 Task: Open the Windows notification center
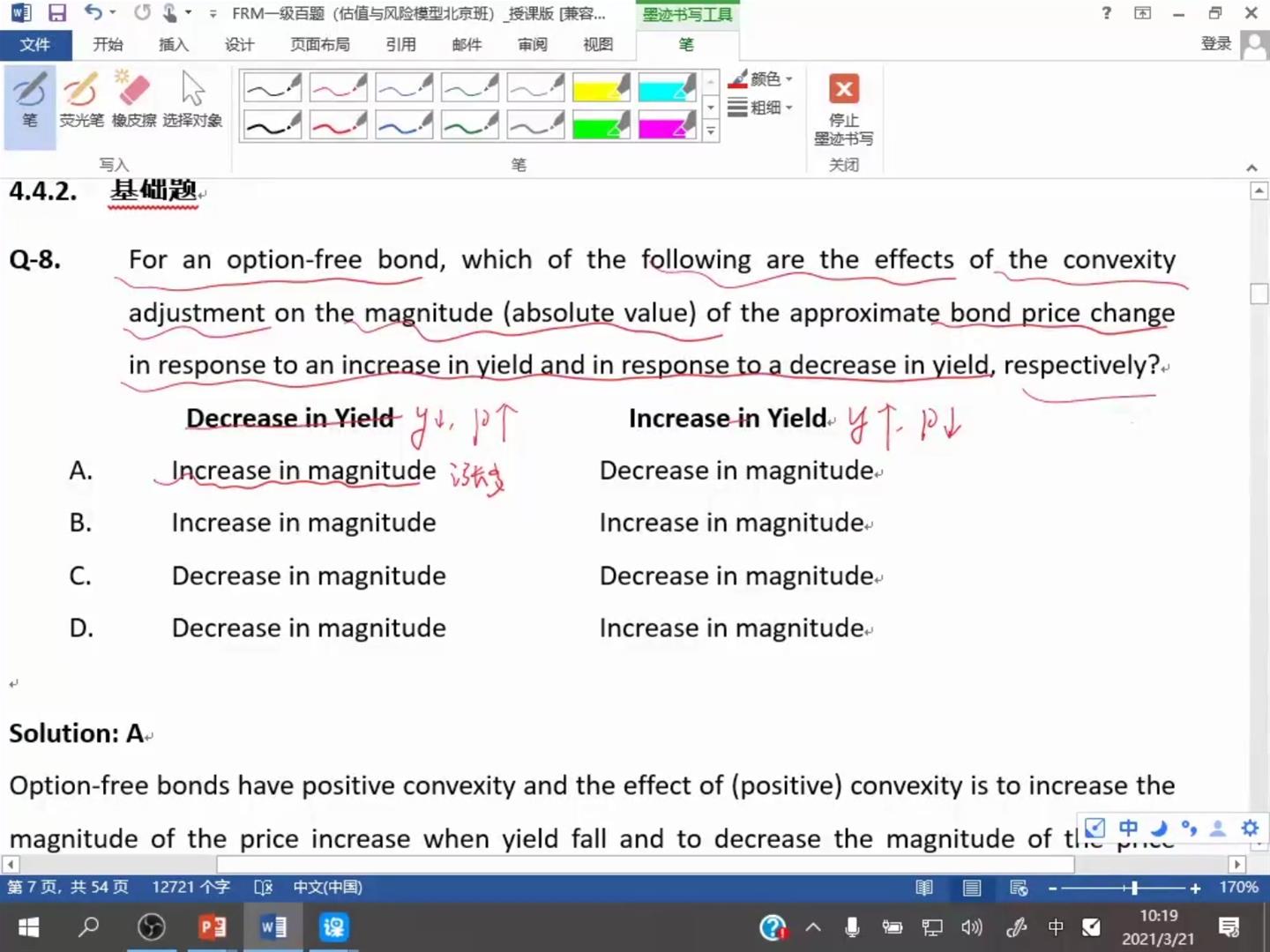click(x=1229, y=927)
